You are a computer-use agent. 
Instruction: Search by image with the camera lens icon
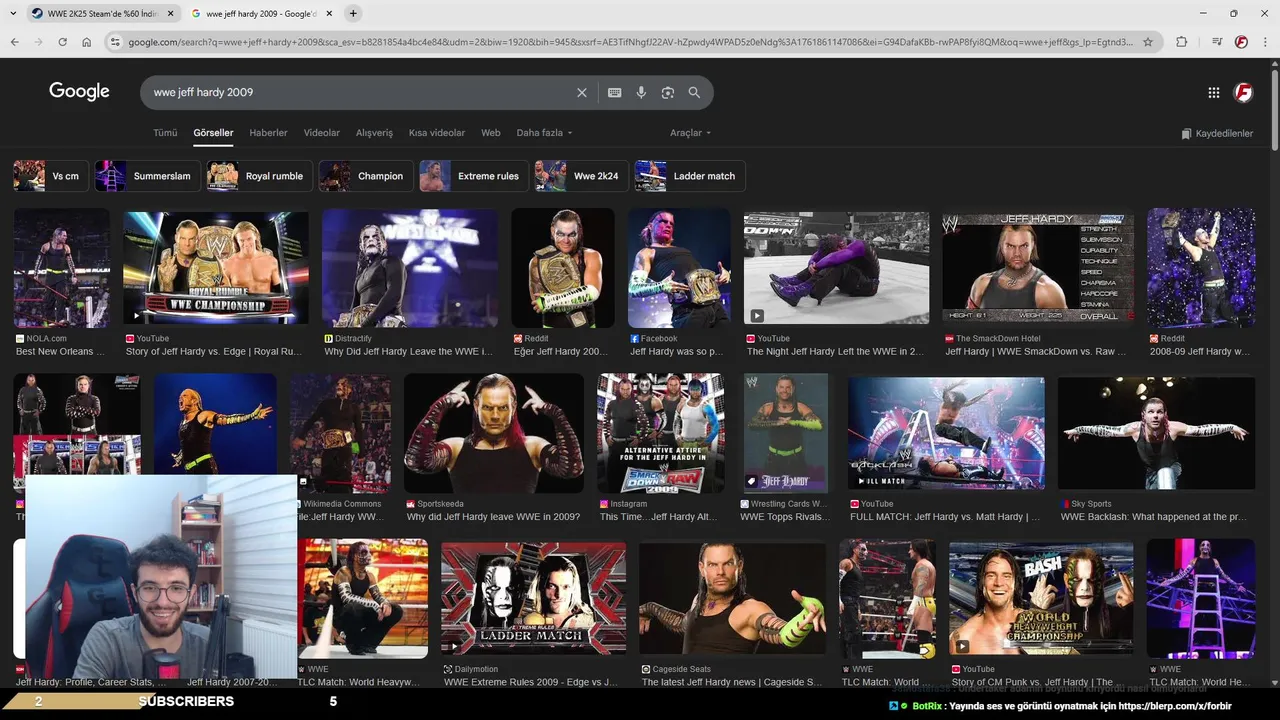pyautogui.click(x=668, y=92)
